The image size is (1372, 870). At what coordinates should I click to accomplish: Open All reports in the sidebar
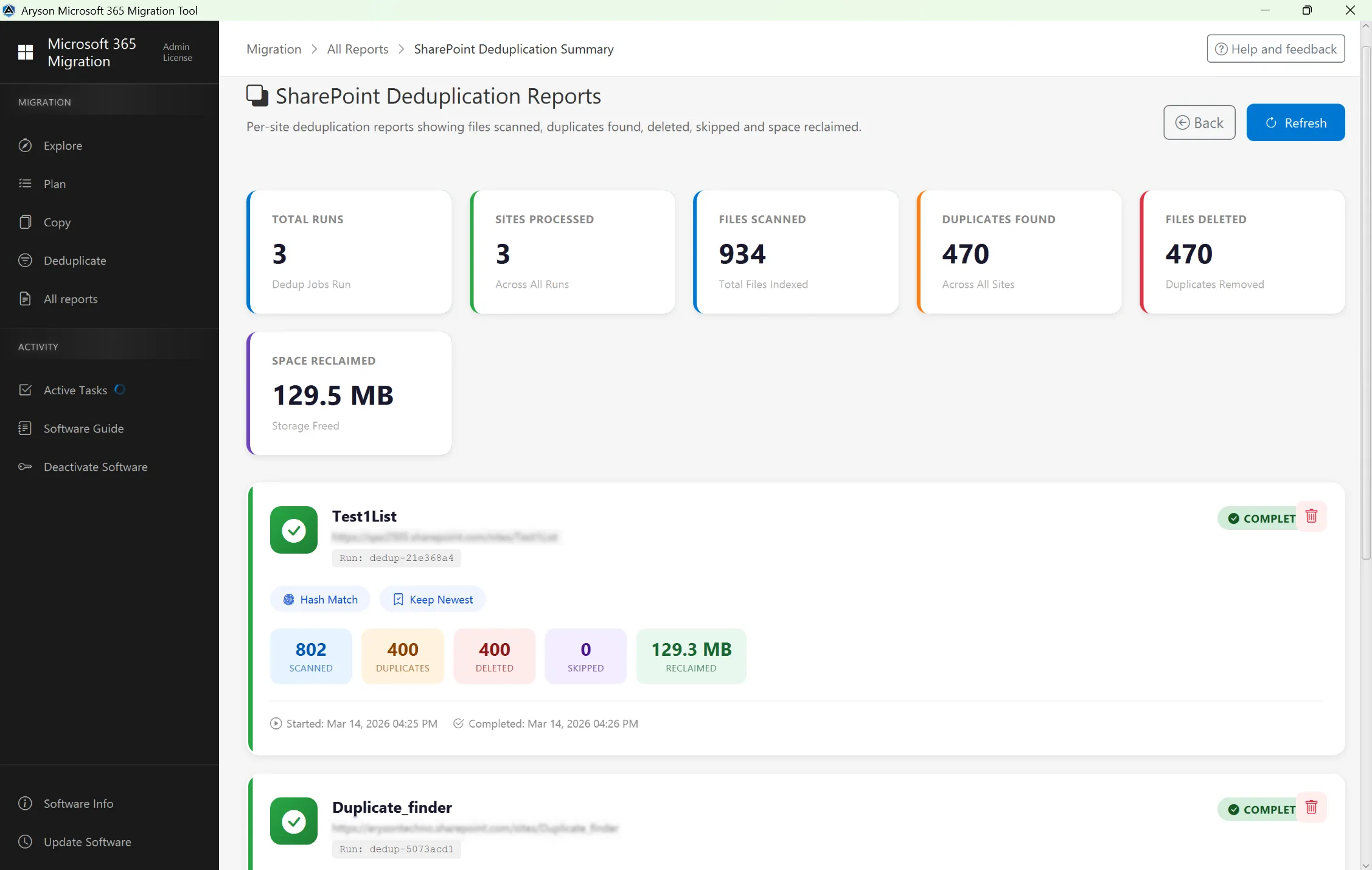coord(70,299)
